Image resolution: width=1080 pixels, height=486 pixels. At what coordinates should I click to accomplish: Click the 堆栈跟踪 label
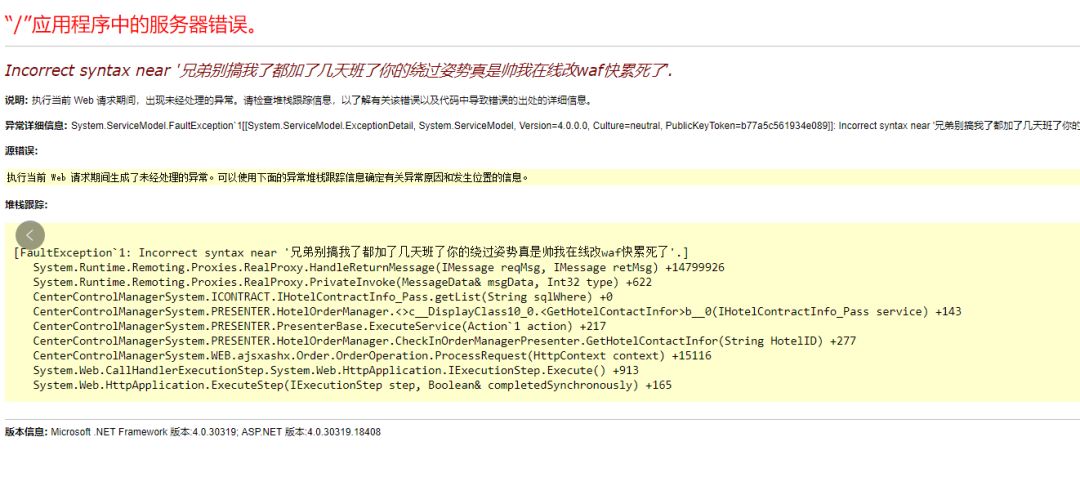pos(26,204)
